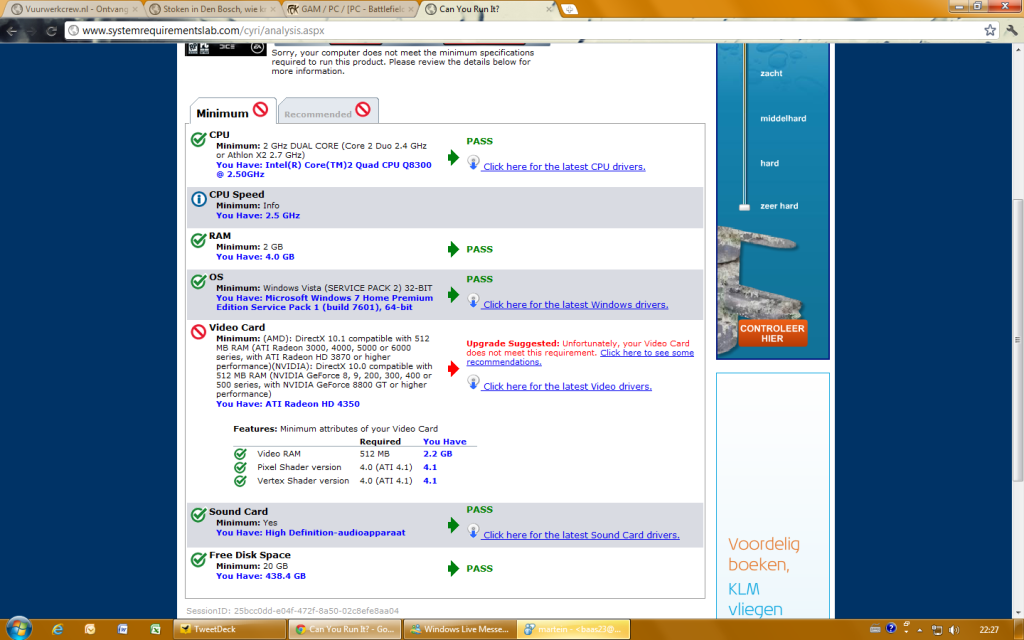The image size is (1024, 640).
Task: Switch to the Vuurwerkcrew.nl browser tab
Action: point(74,9)
